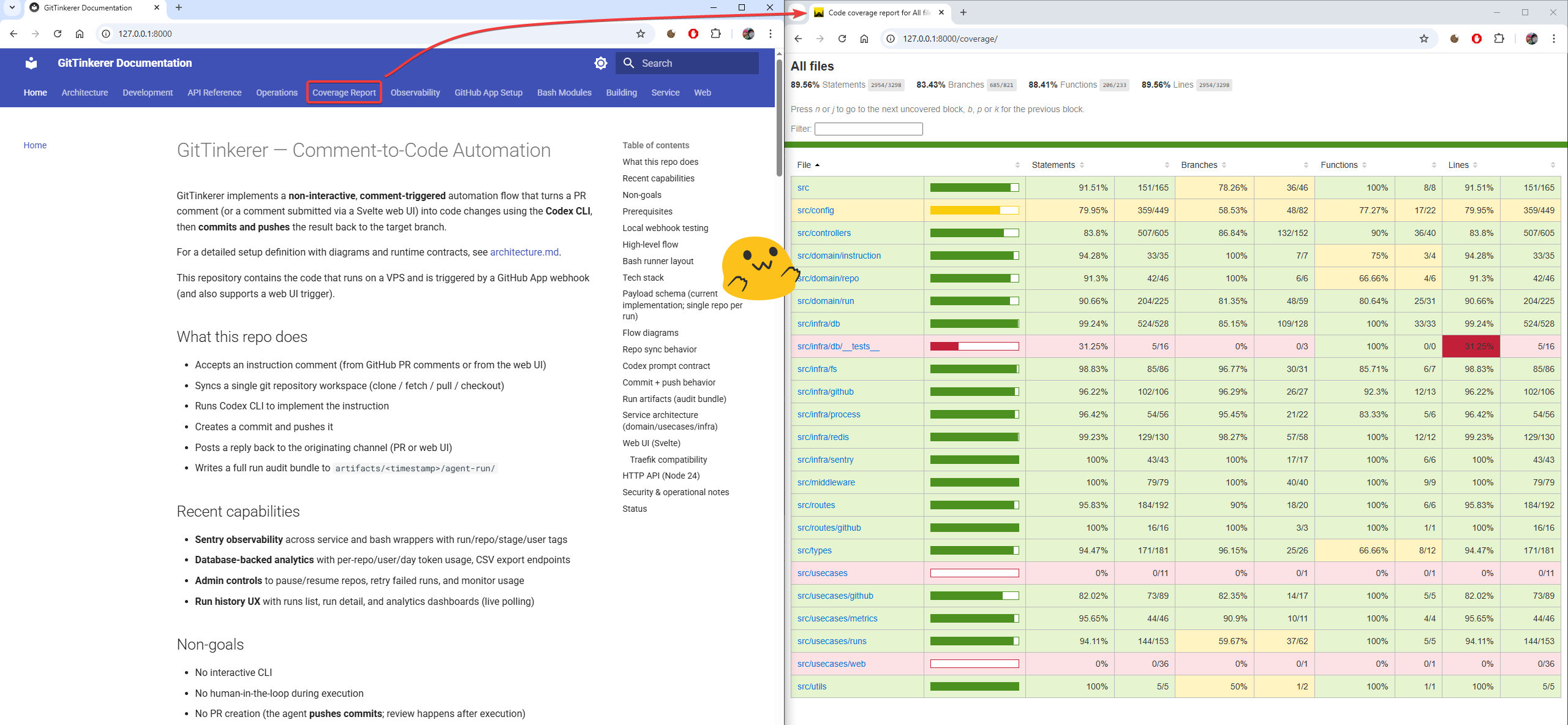Click the home button in the coverage browser
The height and width of the screenshot is (725, 1568).
click(864, 39)
